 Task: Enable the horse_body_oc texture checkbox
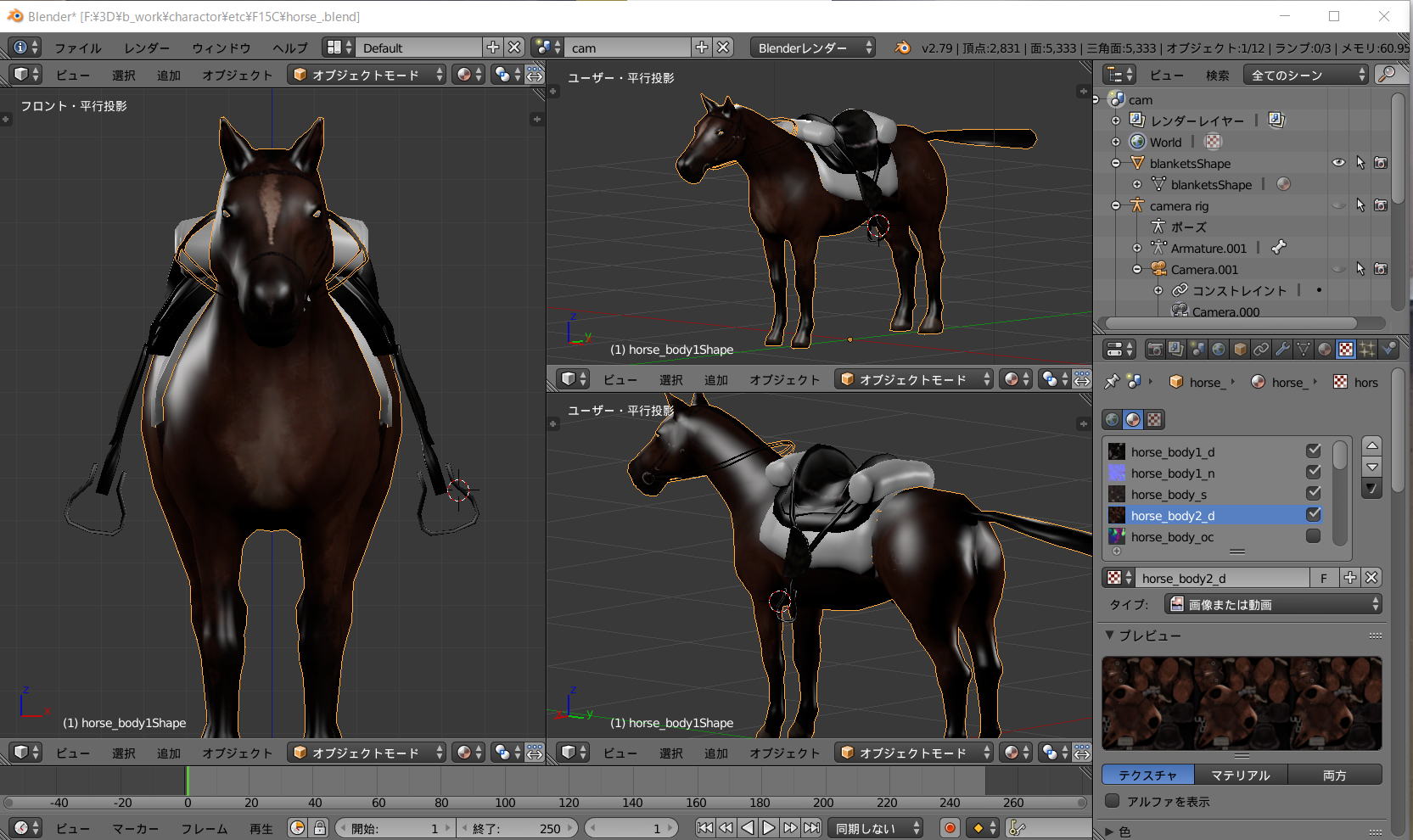1313,536
